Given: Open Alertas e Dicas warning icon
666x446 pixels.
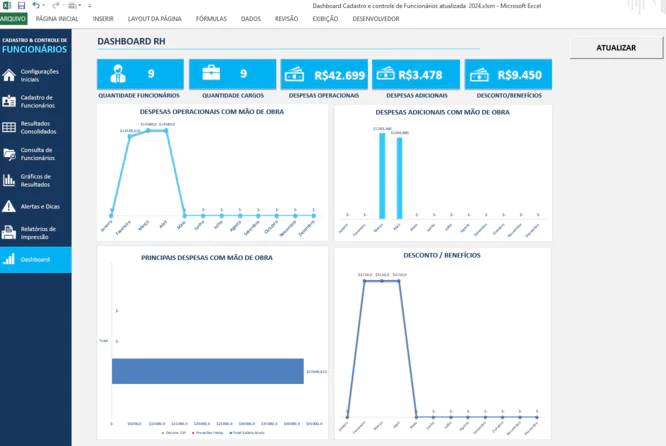Looking at the screenshot, I should click(x=9, y=206).
